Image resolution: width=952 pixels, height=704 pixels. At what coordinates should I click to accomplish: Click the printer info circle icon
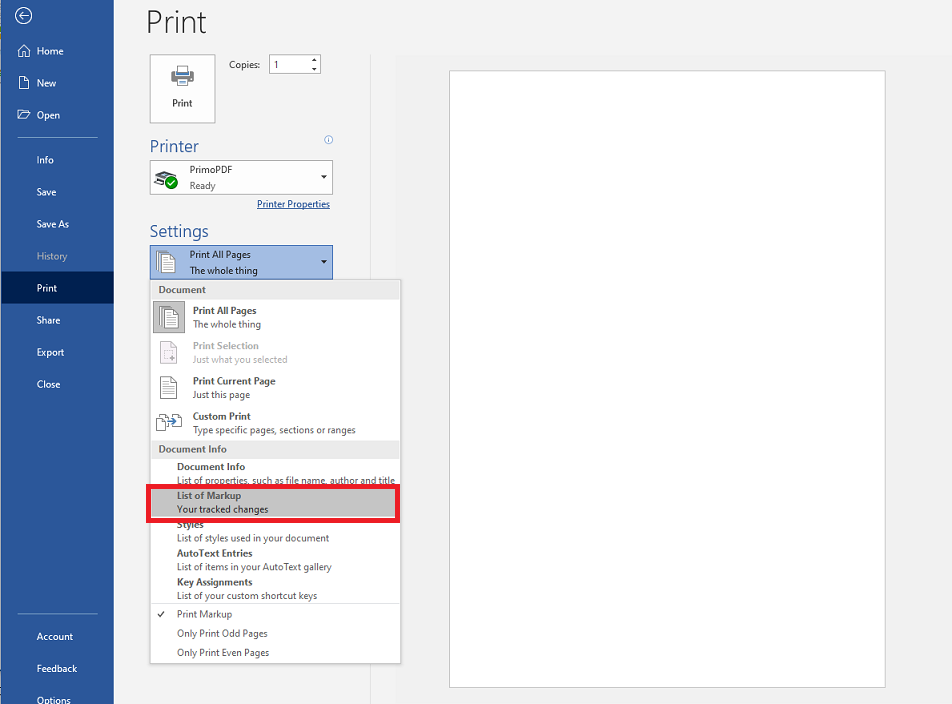[x=328, y=140]
